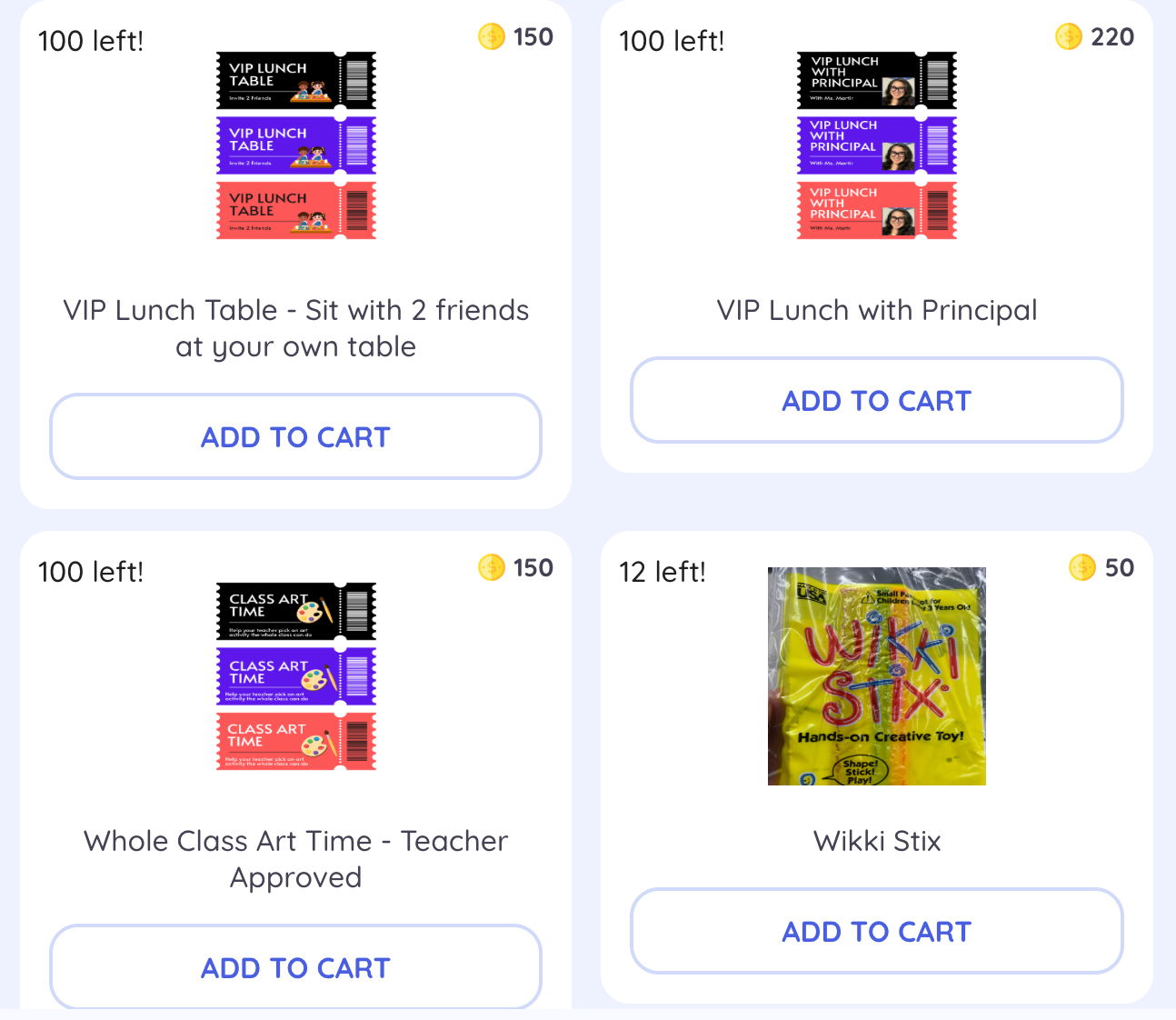Click the coin icon on VIP Lunch Table card

492,37
